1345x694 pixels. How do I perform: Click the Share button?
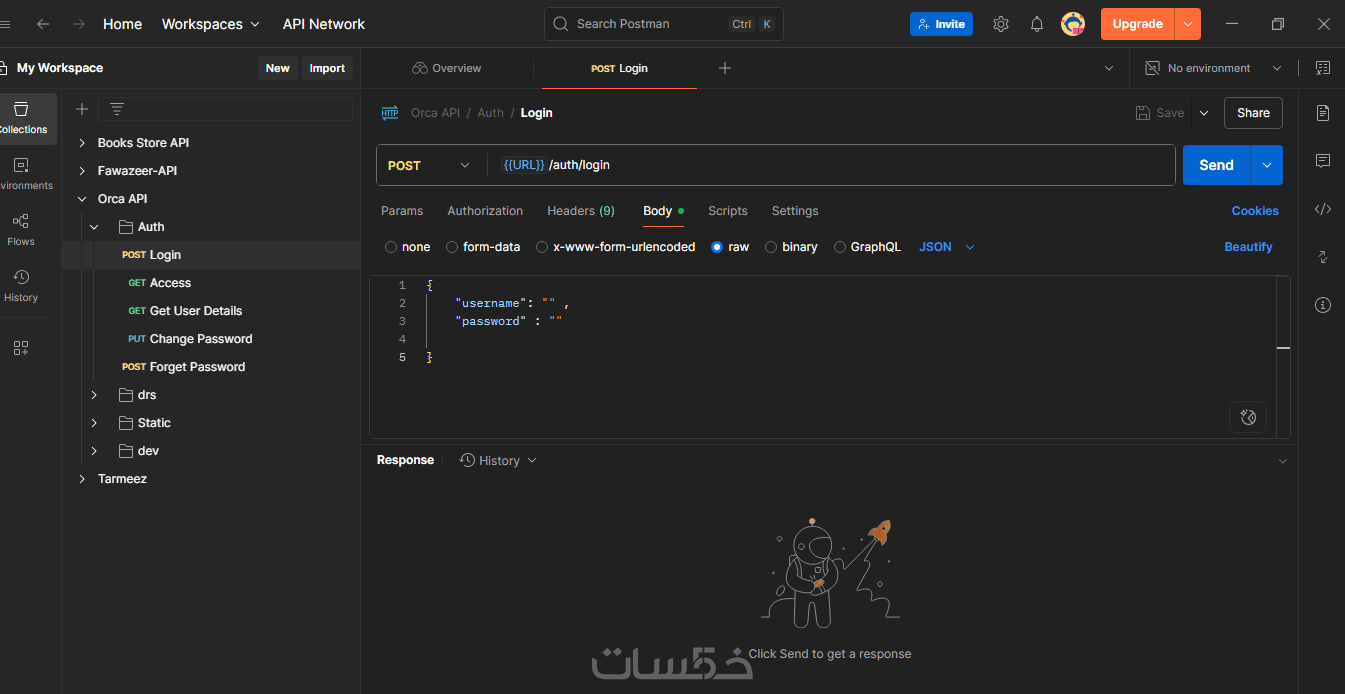(x=1253, y=113)
